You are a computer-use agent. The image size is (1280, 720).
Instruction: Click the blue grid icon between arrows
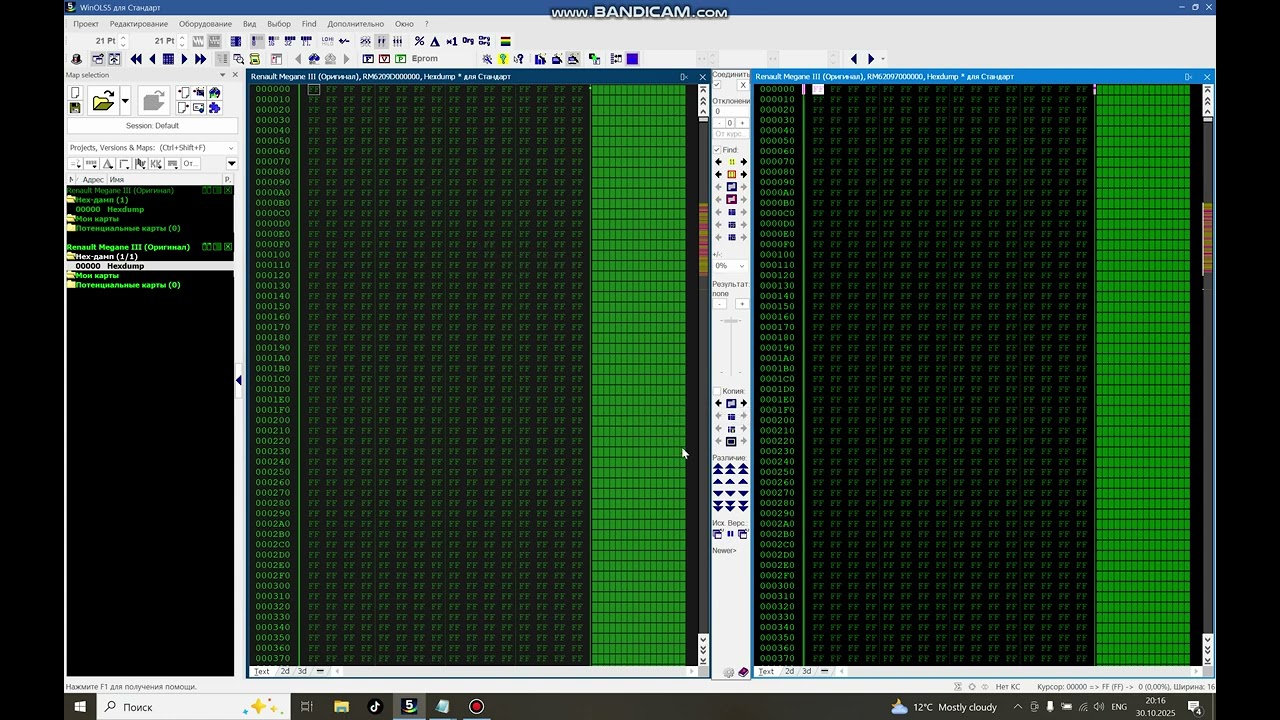coord(168,59)
